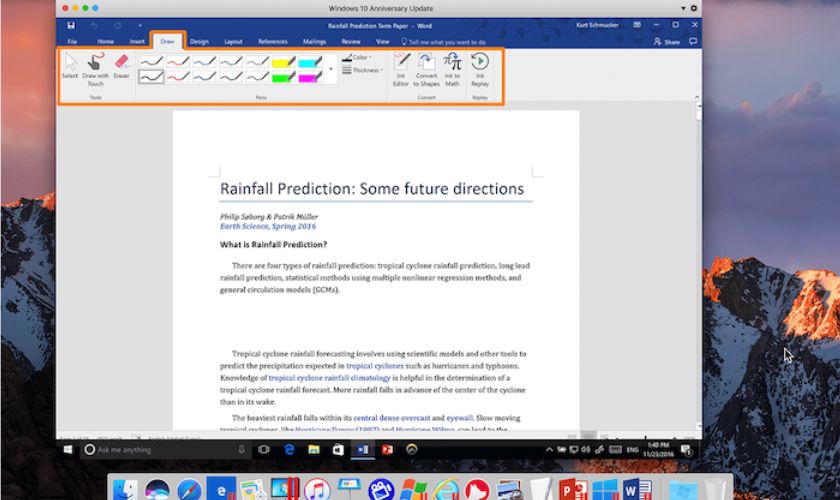Switch to the Design tab

click(199, 41)
